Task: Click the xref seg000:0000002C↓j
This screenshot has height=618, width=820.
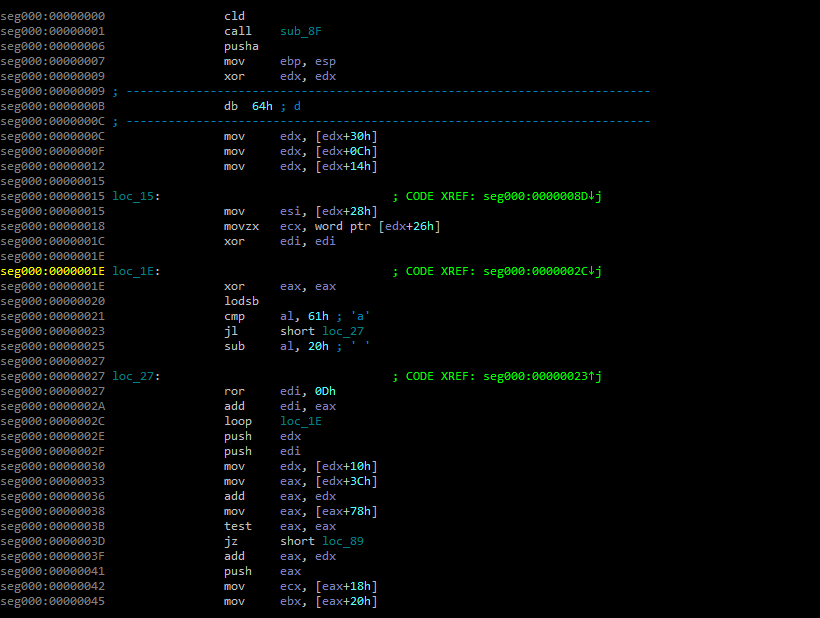Action: 542,271
